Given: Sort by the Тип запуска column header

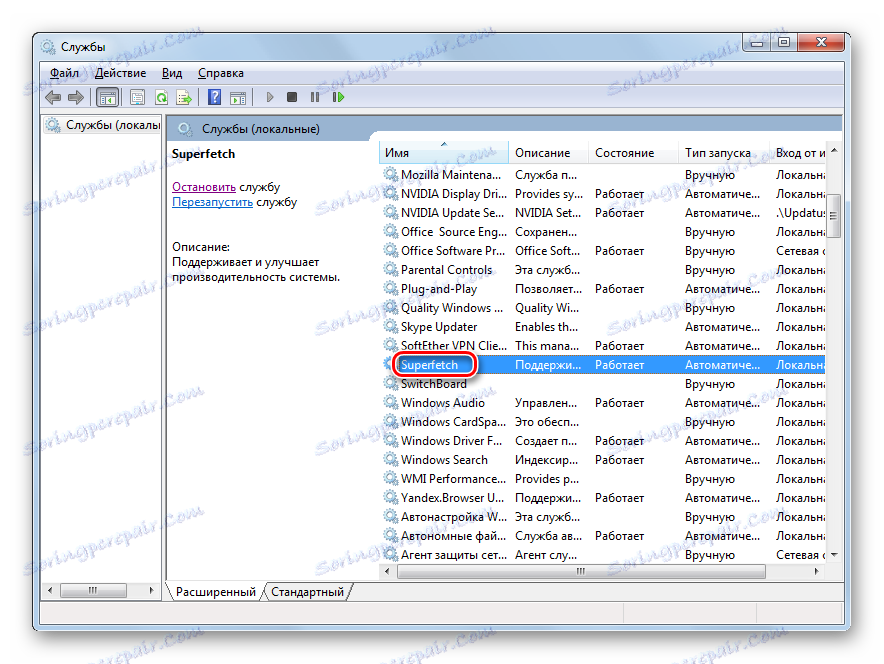Looking at the screenshot, I should (724, 153).
